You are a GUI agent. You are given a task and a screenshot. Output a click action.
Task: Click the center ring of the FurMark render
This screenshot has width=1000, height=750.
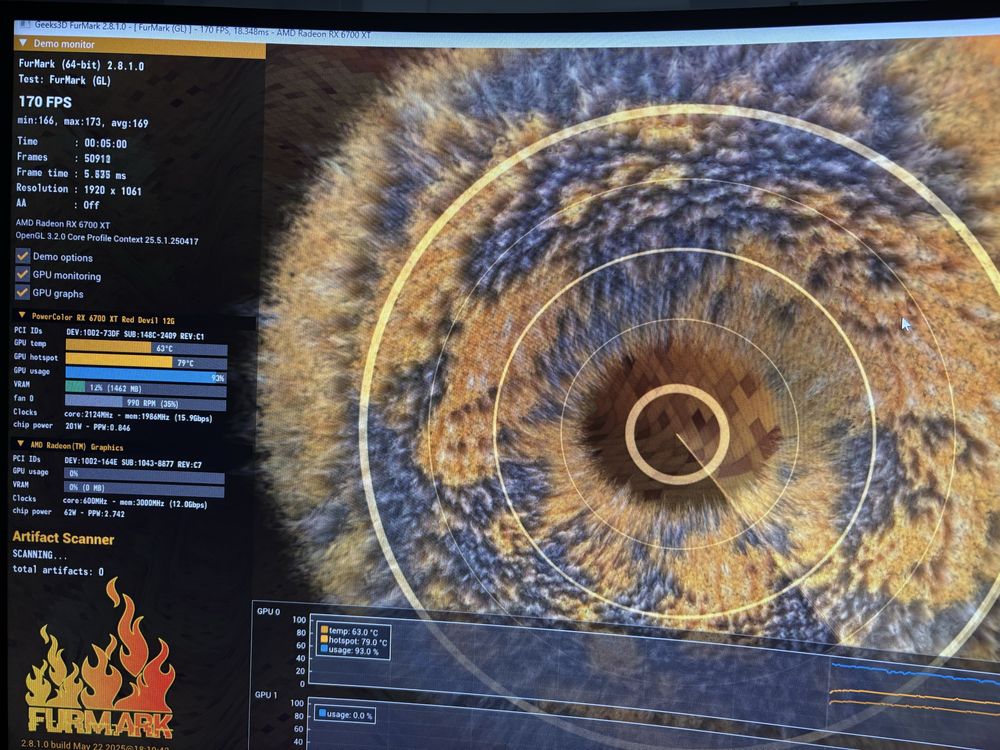[677, 434]
